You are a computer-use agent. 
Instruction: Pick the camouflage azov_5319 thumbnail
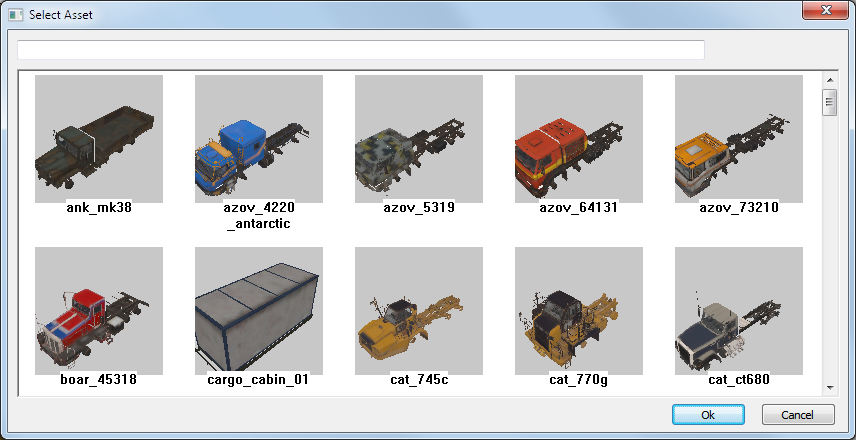(x=419, y=139)
